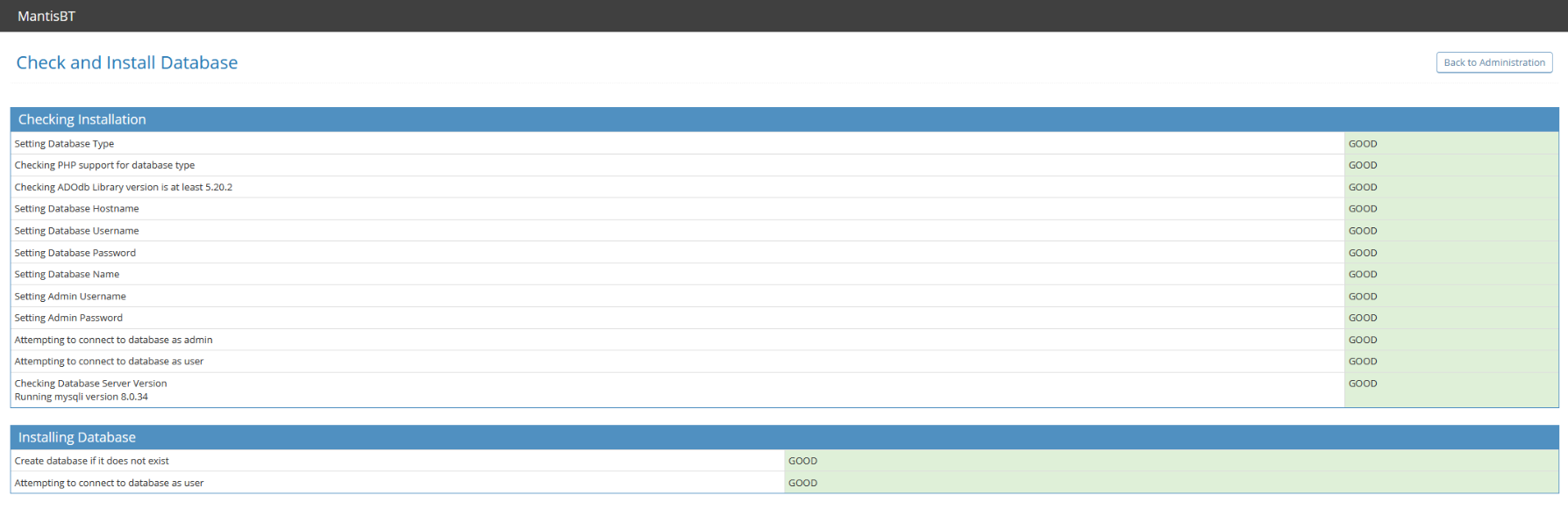The width and height of the screenshot is (1568, 517).
Task: Click Checking PHP support for database type
Action: click(x=104, y=165)
